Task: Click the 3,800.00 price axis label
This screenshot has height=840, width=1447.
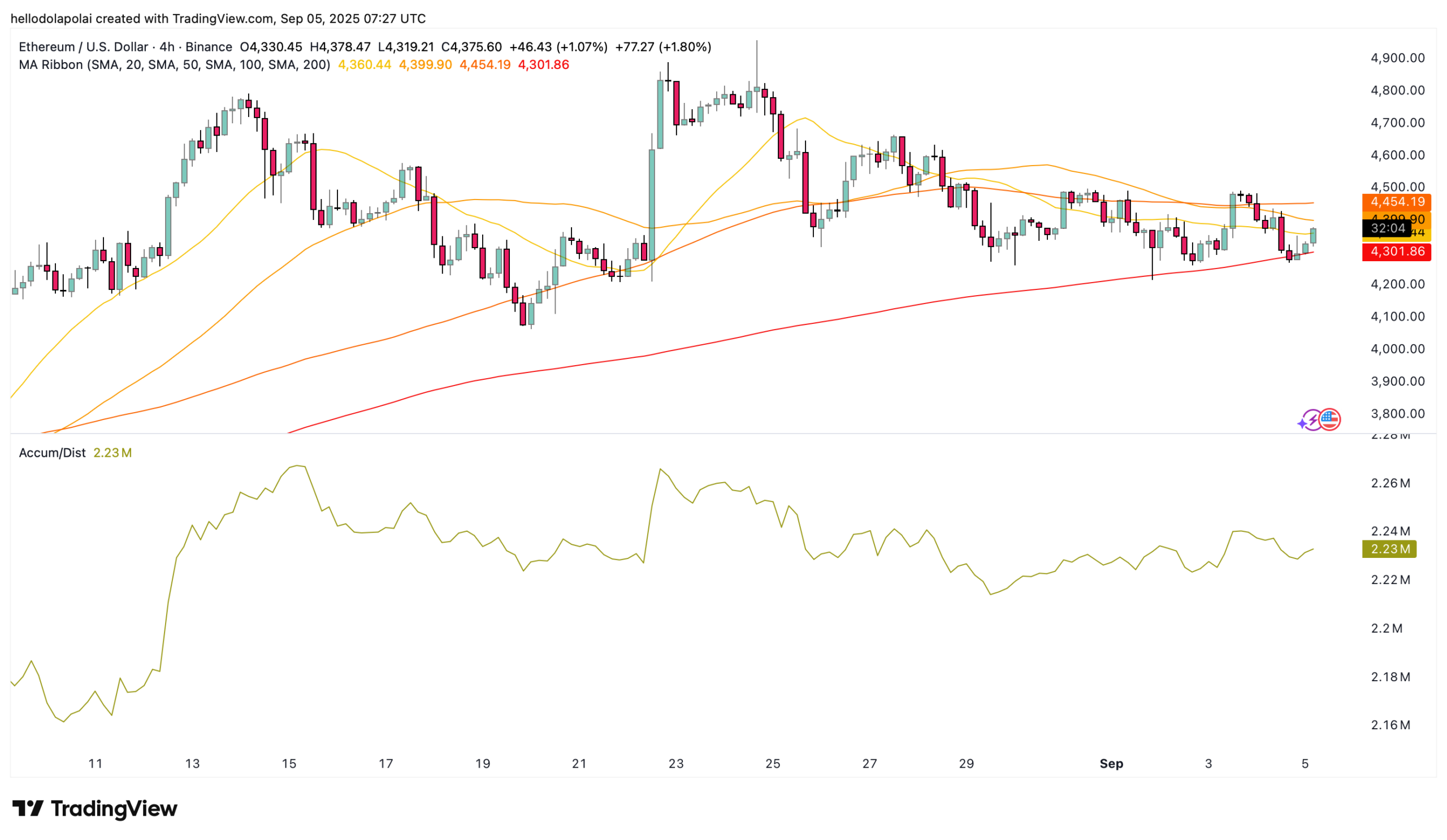Action: [x=1398, y=414]
